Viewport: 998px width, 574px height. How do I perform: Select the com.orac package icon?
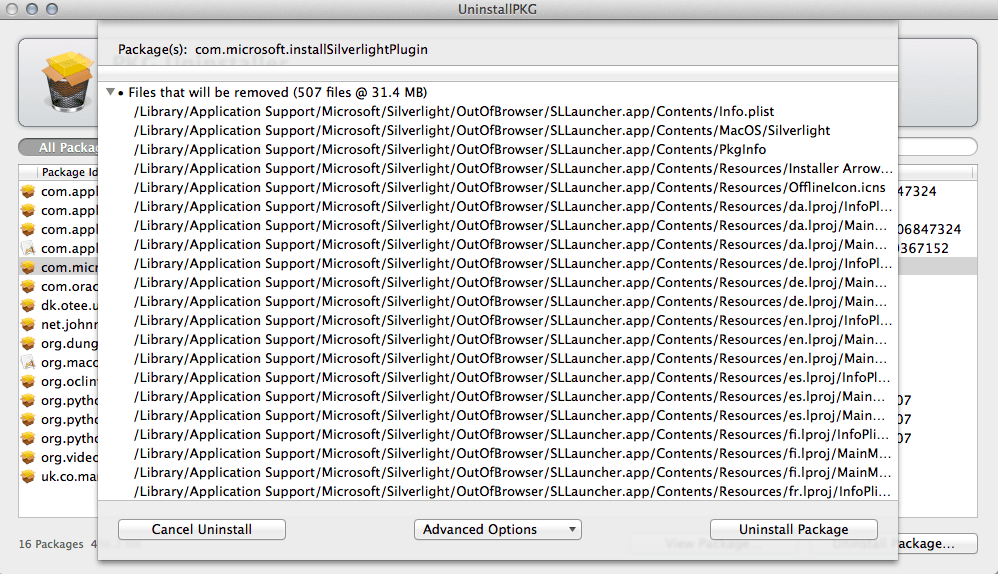[28, 286]
